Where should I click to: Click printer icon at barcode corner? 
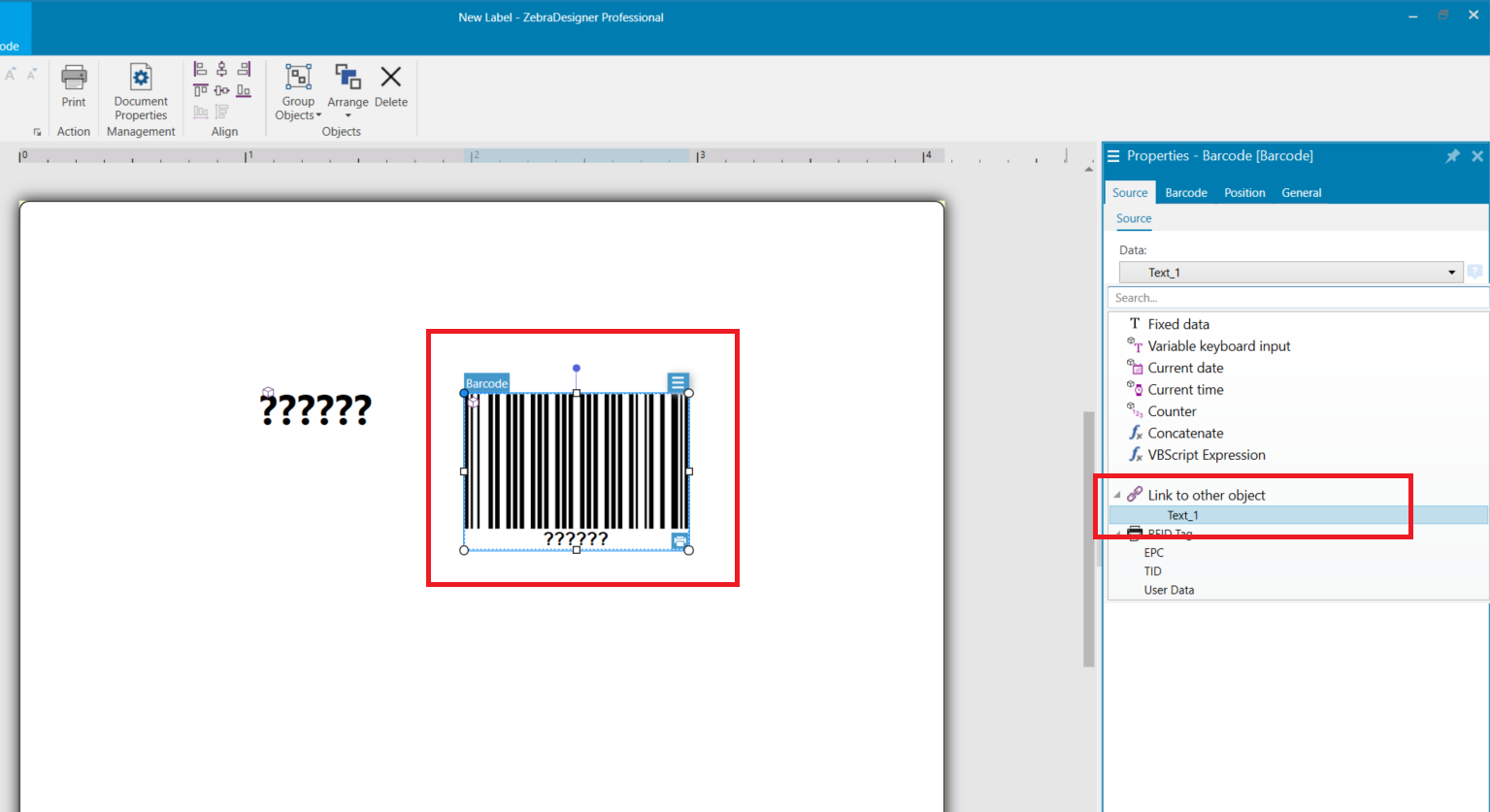tap(679, 540)
